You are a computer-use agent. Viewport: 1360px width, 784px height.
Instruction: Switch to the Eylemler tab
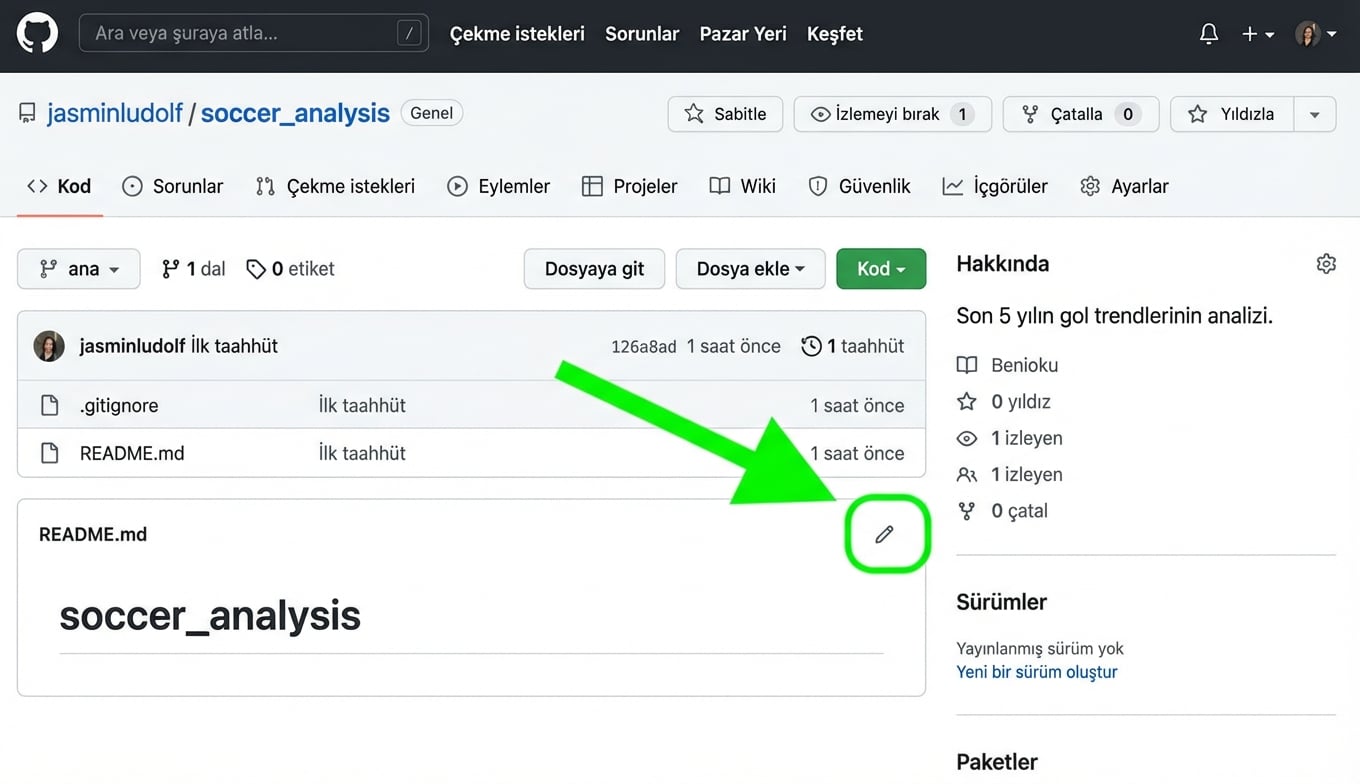499,186
